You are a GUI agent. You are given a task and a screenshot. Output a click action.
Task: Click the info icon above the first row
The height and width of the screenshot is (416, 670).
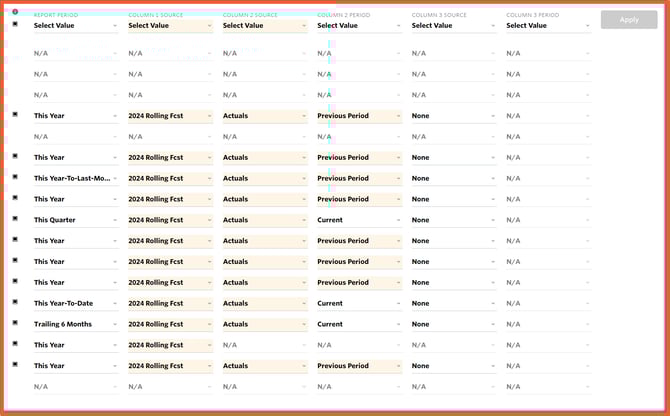coord(15,12)
